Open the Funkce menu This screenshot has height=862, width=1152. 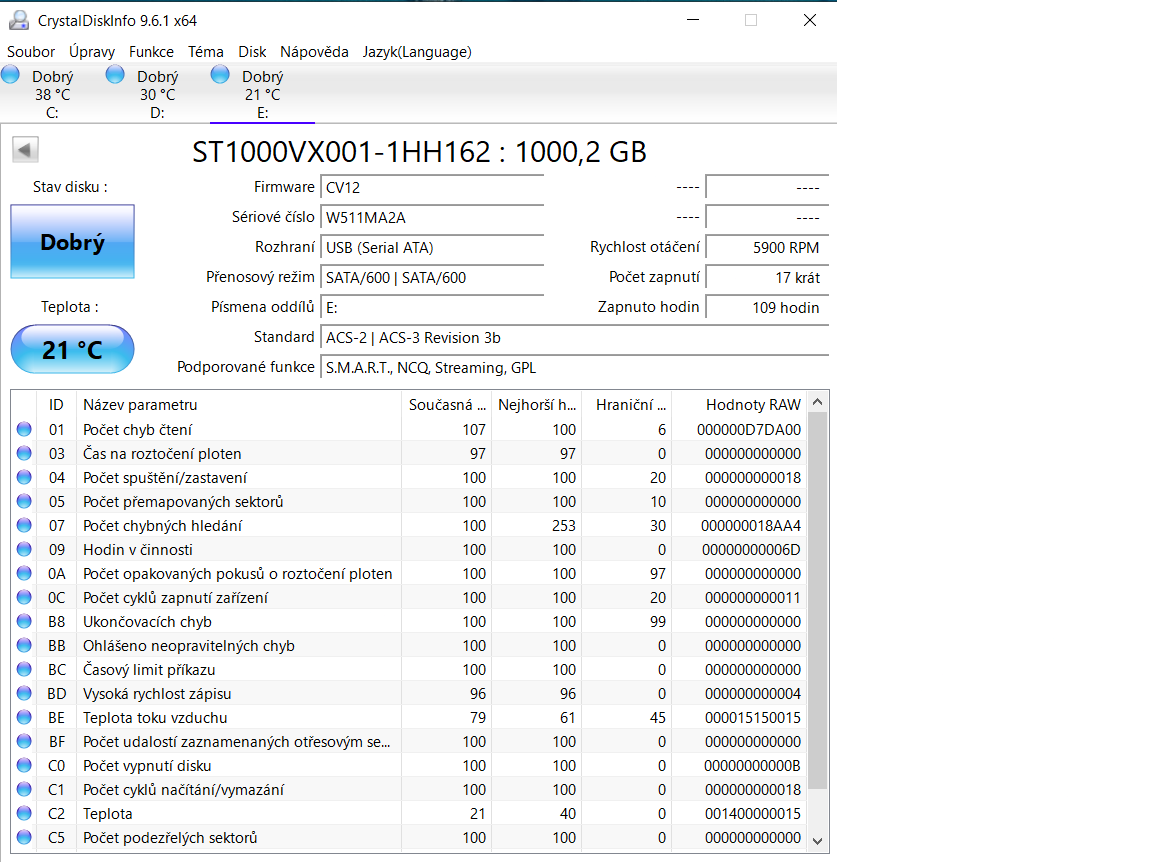151,52
